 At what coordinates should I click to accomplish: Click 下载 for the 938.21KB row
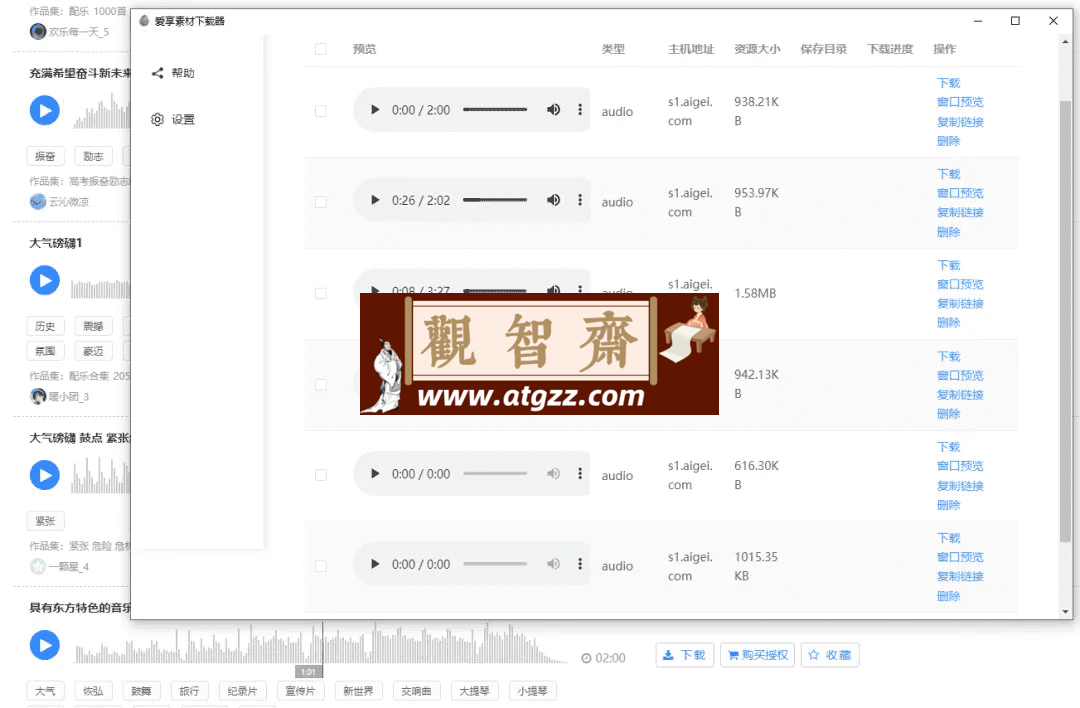(948, 83)
